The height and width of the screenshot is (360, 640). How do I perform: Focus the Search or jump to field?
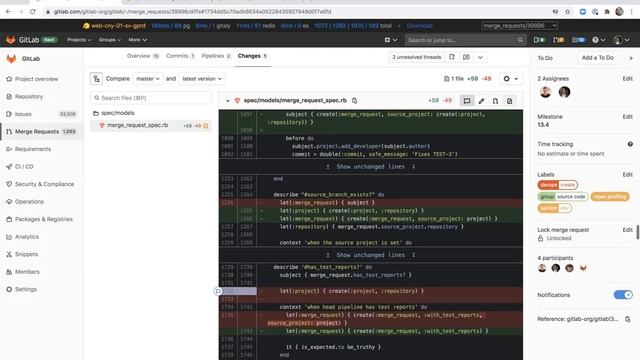click(465, 40)
